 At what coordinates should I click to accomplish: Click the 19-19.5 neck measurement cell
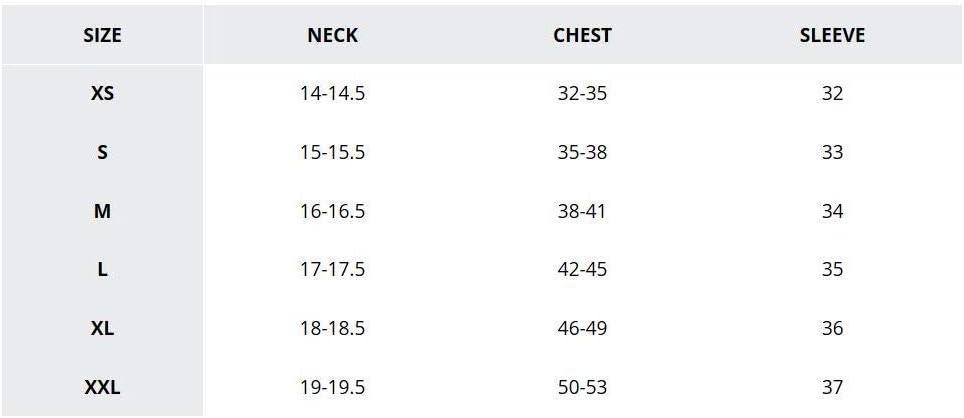pos(333,387)
